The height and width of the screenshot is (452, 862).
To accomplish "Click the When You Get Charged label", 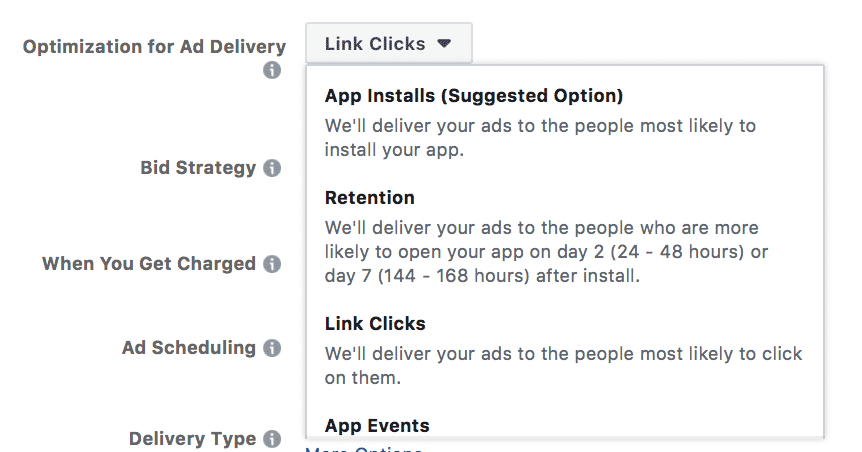I will click(x=149, y=264).
